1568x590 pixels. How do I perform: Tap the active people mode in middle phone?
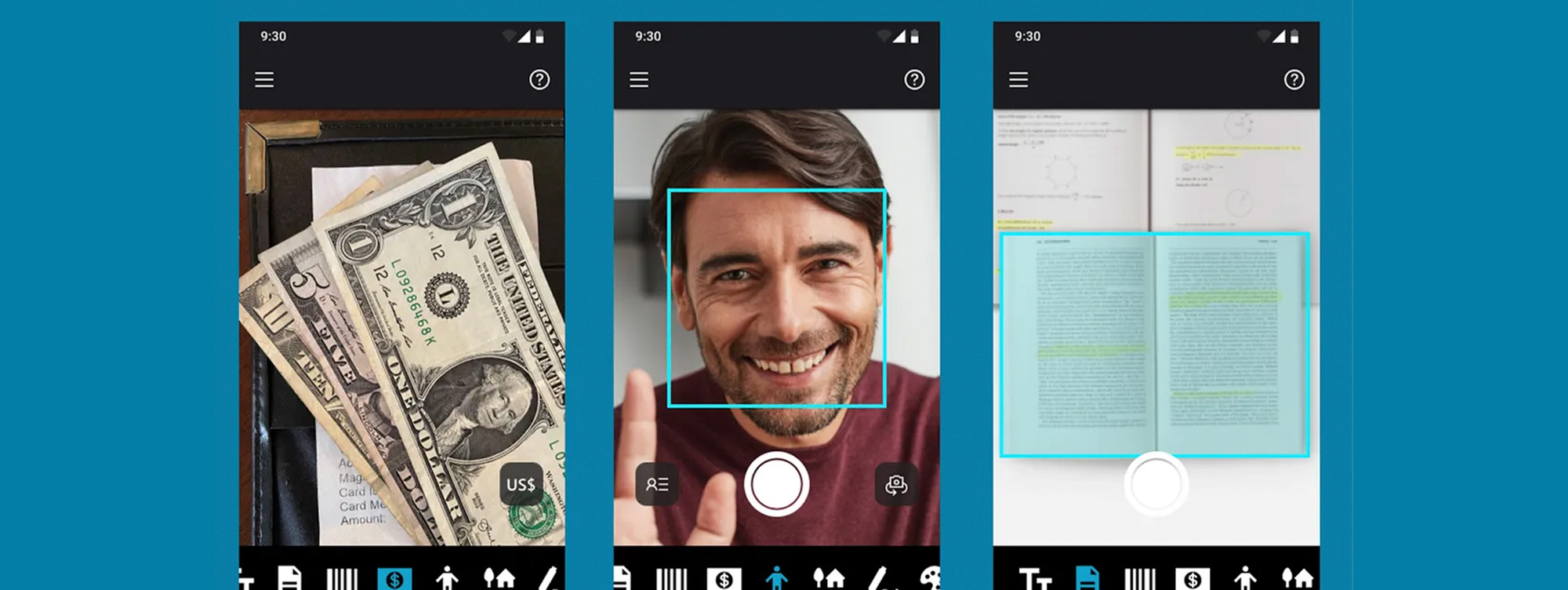776,579
